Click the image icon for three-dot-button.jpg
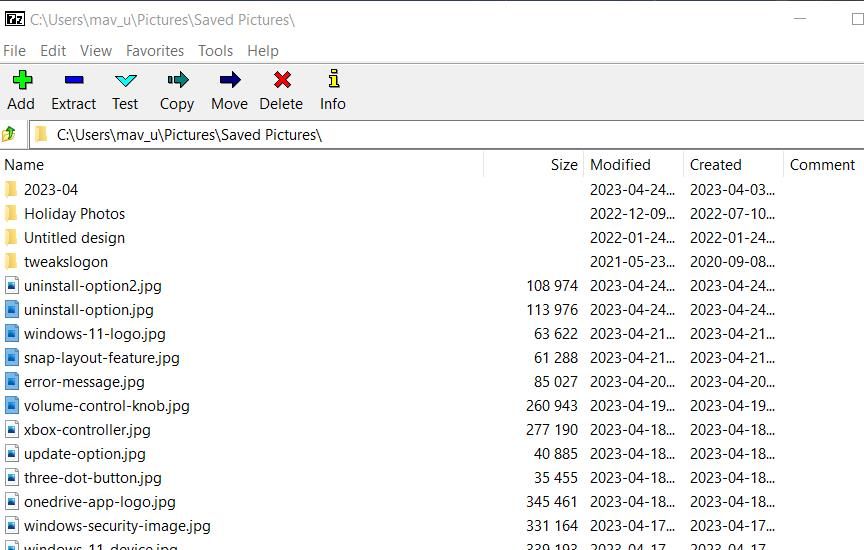The image size is (864, 550). coord(12,477)
